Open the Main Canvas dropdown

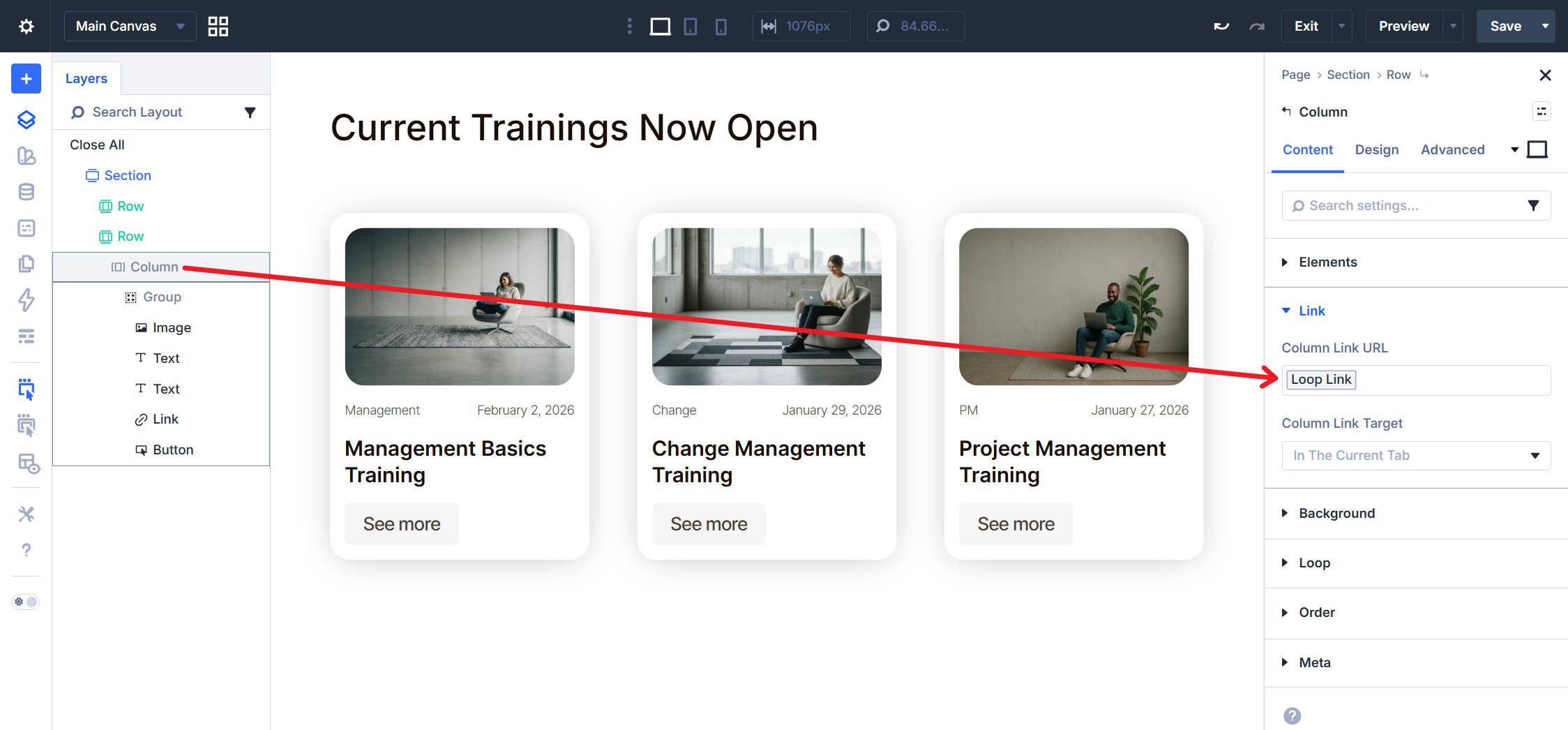click(x=129, y=26)
